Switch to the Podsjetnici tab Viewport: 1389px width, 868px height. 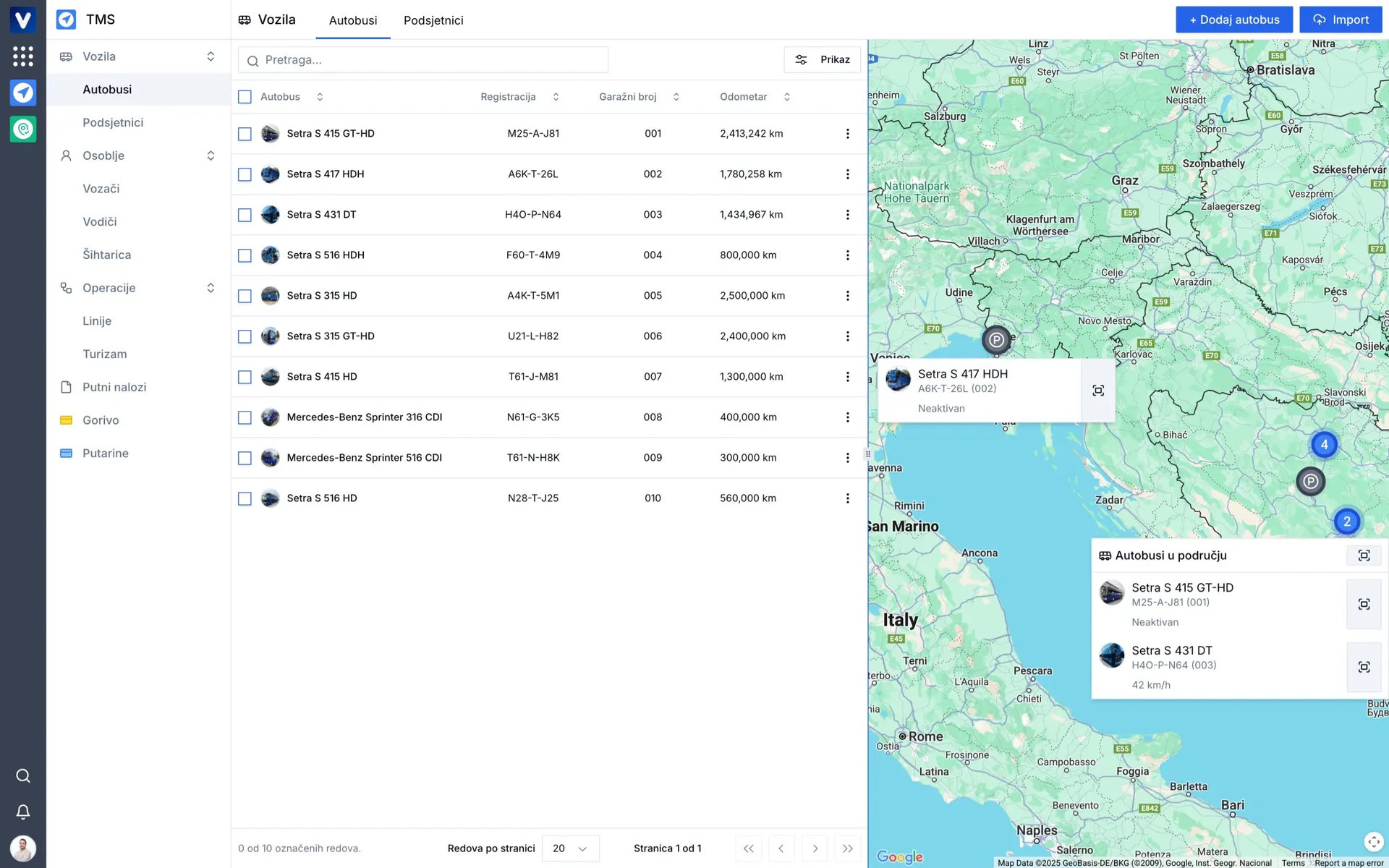click(433, 20)
